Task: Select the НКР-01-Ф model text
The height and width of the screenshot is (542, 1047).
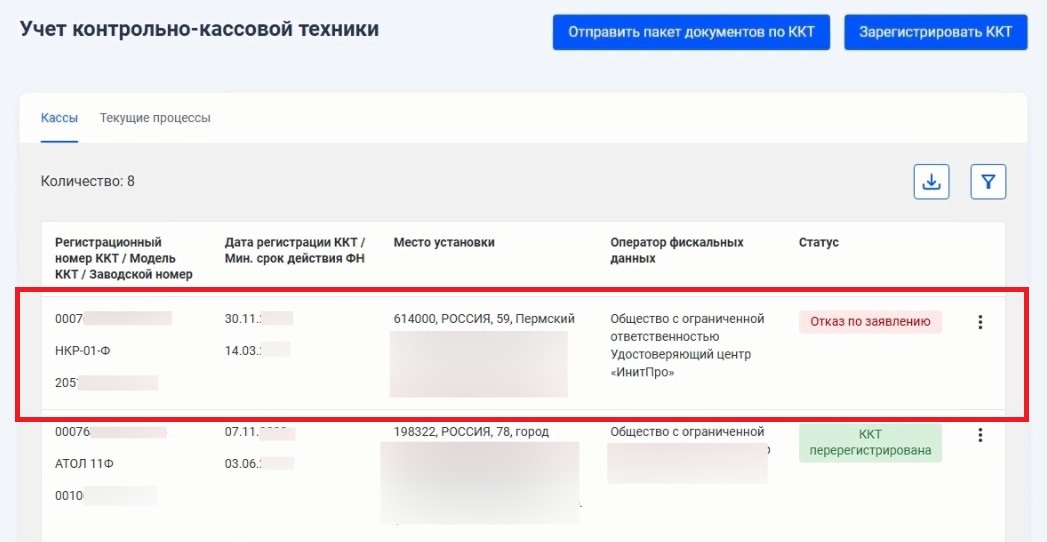Action: tap(83, 351)
